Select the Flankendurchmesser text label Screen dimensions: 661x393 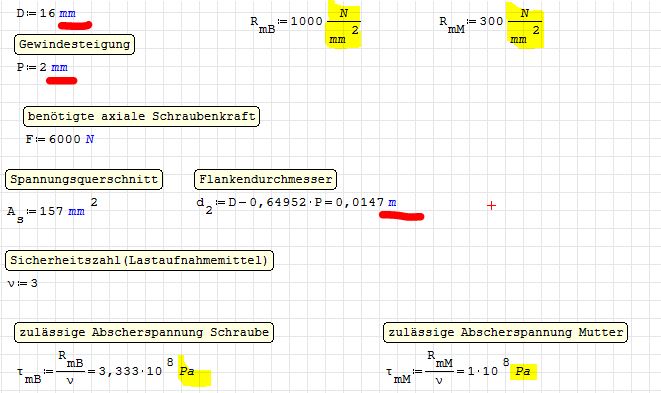pos(266,179)
